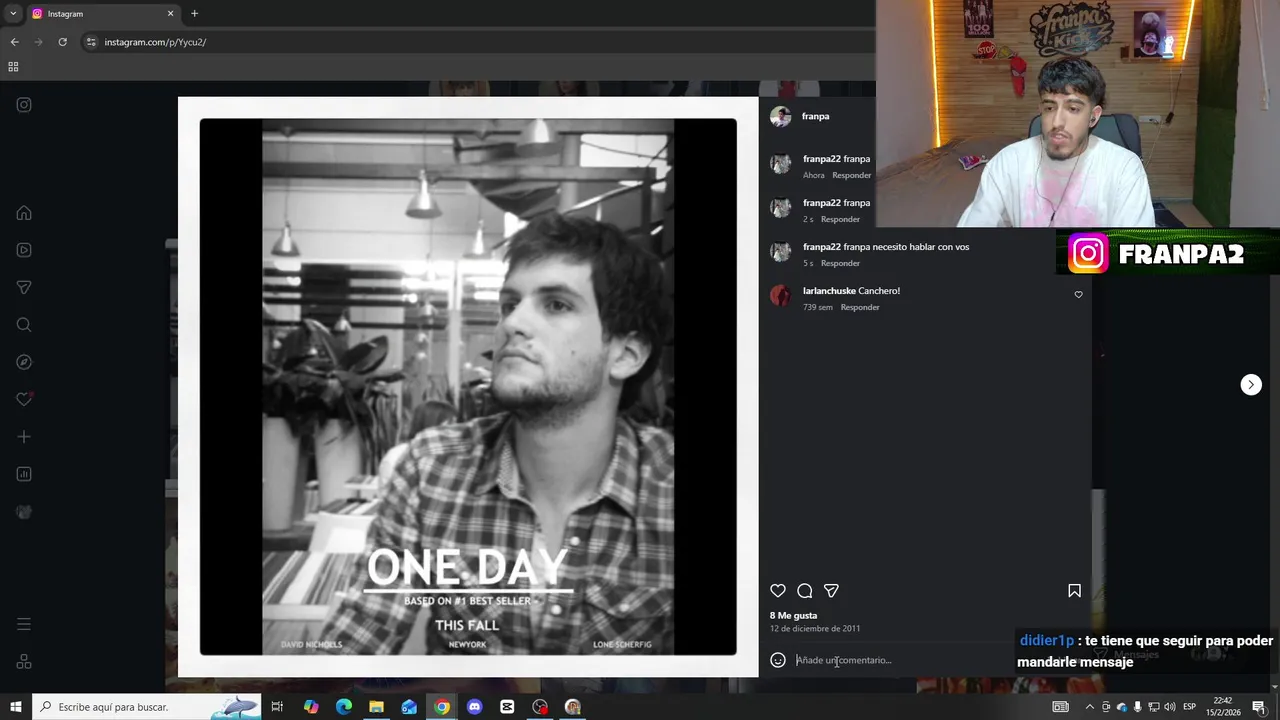The width and height of the screenshot is (1280, 720).
Task: Click the '739 sem' comment timestamp
Action: click(817, 307)
